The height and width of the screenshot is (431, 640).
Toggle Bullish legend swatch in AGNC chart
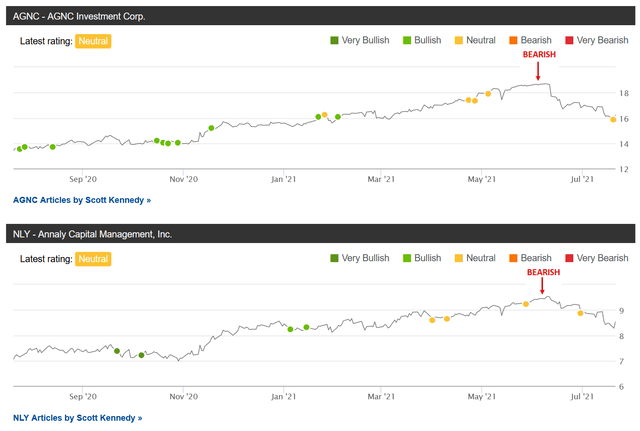(x=407, y=40)
